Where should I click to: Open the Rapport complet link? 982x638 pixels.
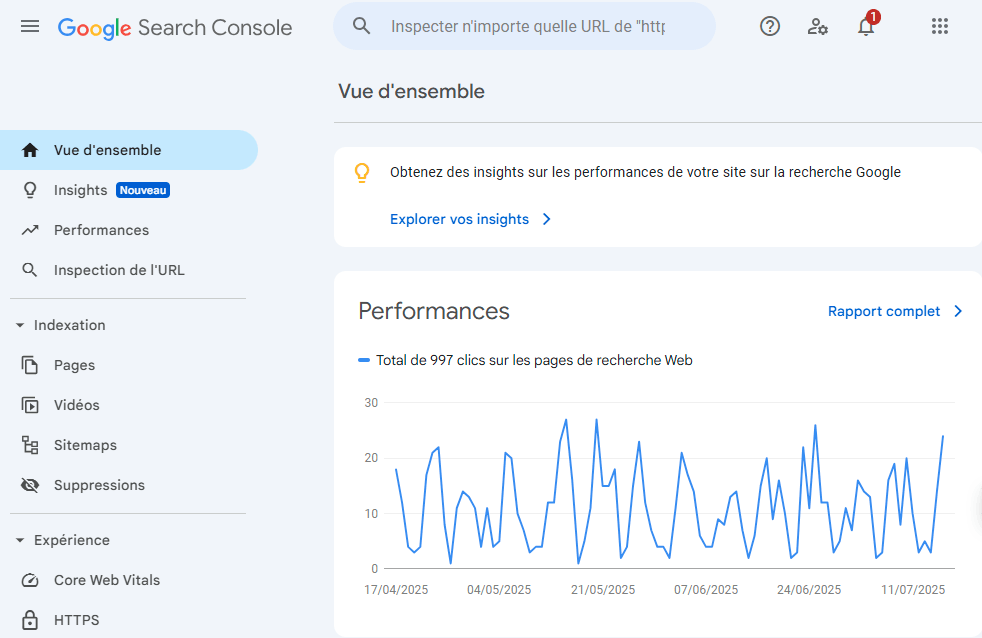coord(884,311)
